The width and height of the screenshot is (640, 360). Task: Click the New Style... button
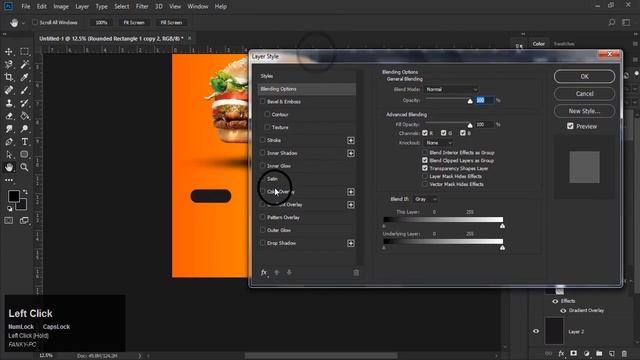click(584, 111)
